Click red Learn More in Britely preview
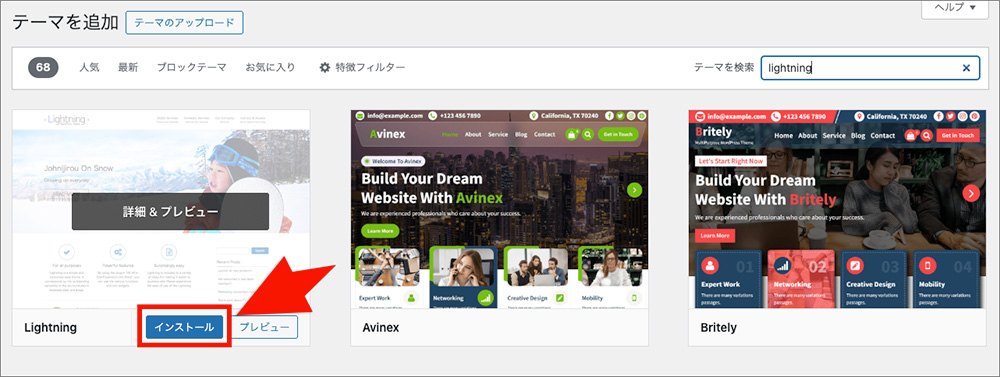 715,235
